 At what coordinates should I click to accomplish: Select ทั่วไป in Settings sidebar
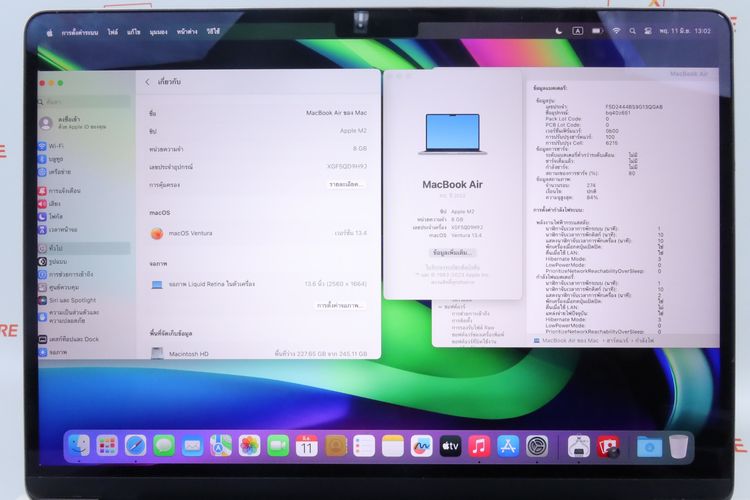point(84,248)
